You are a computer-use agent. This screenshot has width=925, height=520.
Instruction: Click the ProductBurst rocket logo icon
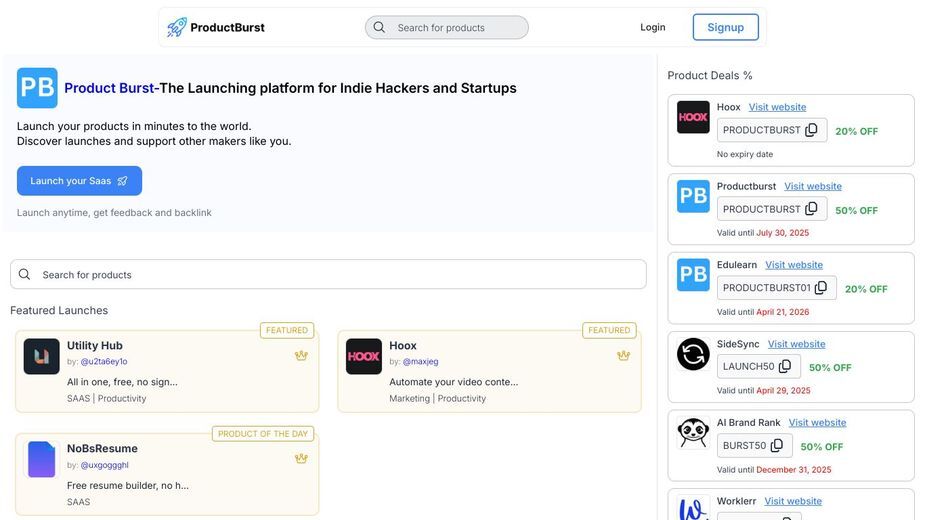[x=176, y=27]
